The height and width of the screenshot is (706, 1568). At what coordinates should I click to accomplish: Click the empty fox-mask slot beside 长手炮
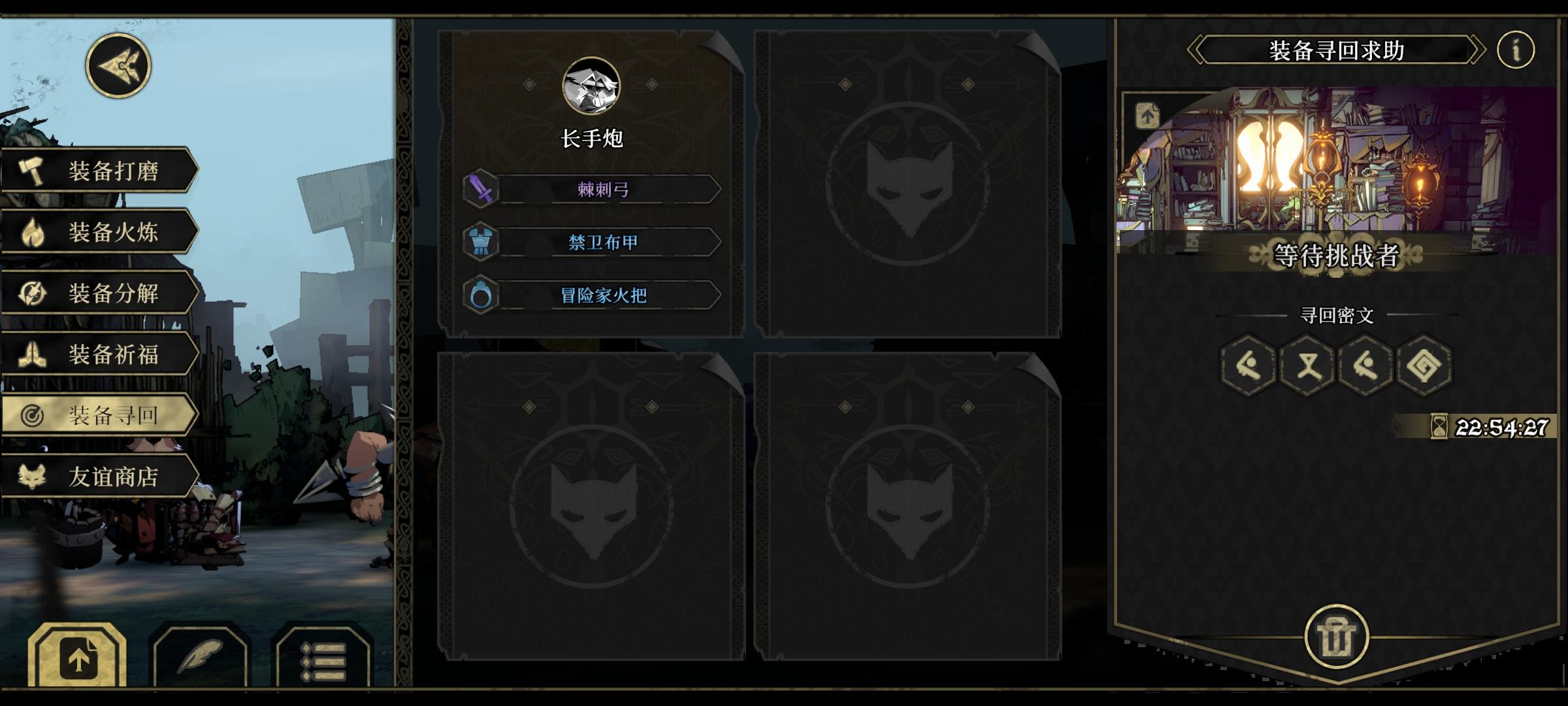point(907,184)
